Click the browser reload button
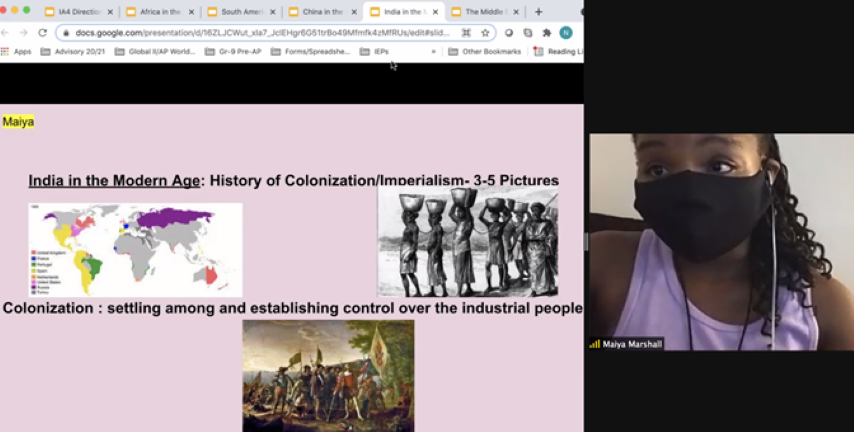The image size is (854, 432). pos(42,32)
